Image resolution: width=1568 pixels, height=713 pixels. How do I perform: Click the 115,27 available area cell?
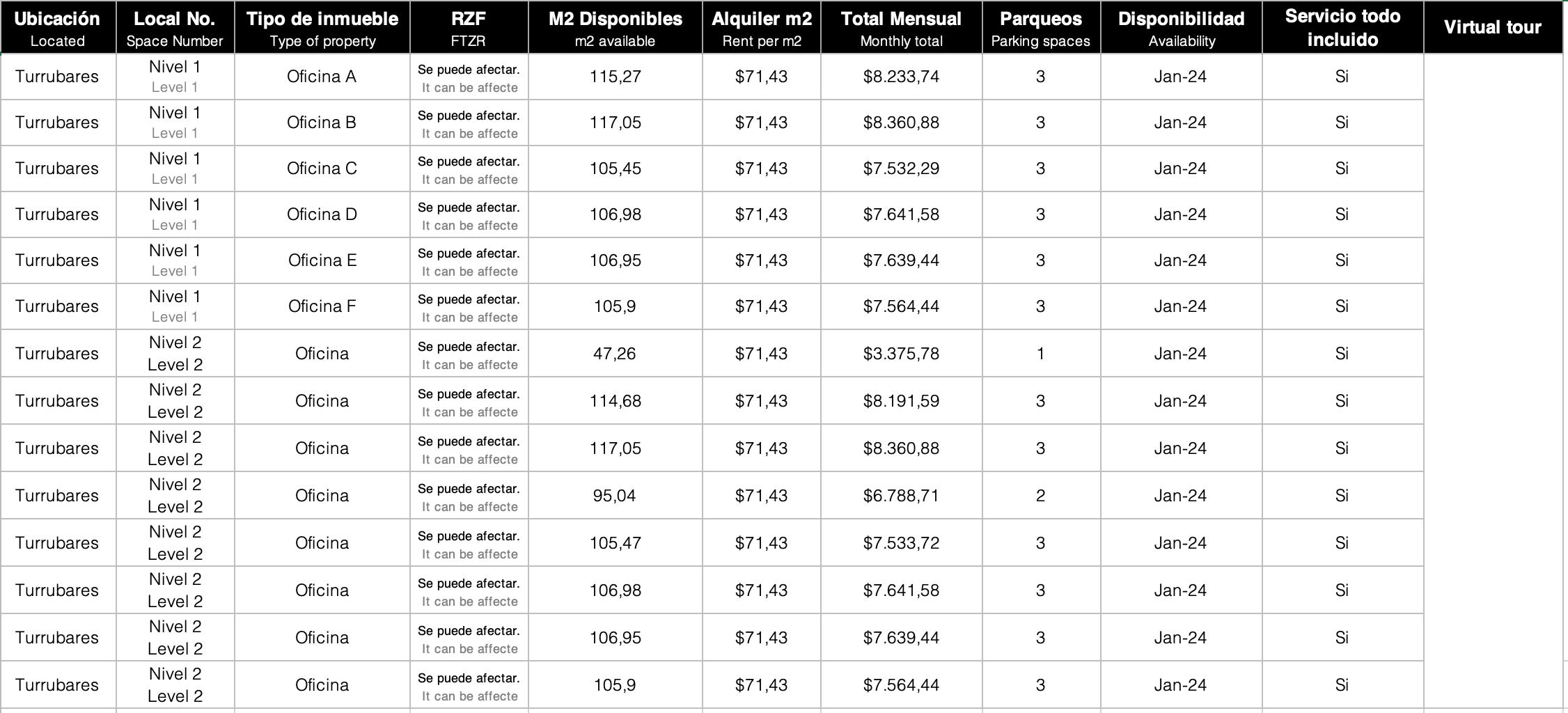[615, 77]
